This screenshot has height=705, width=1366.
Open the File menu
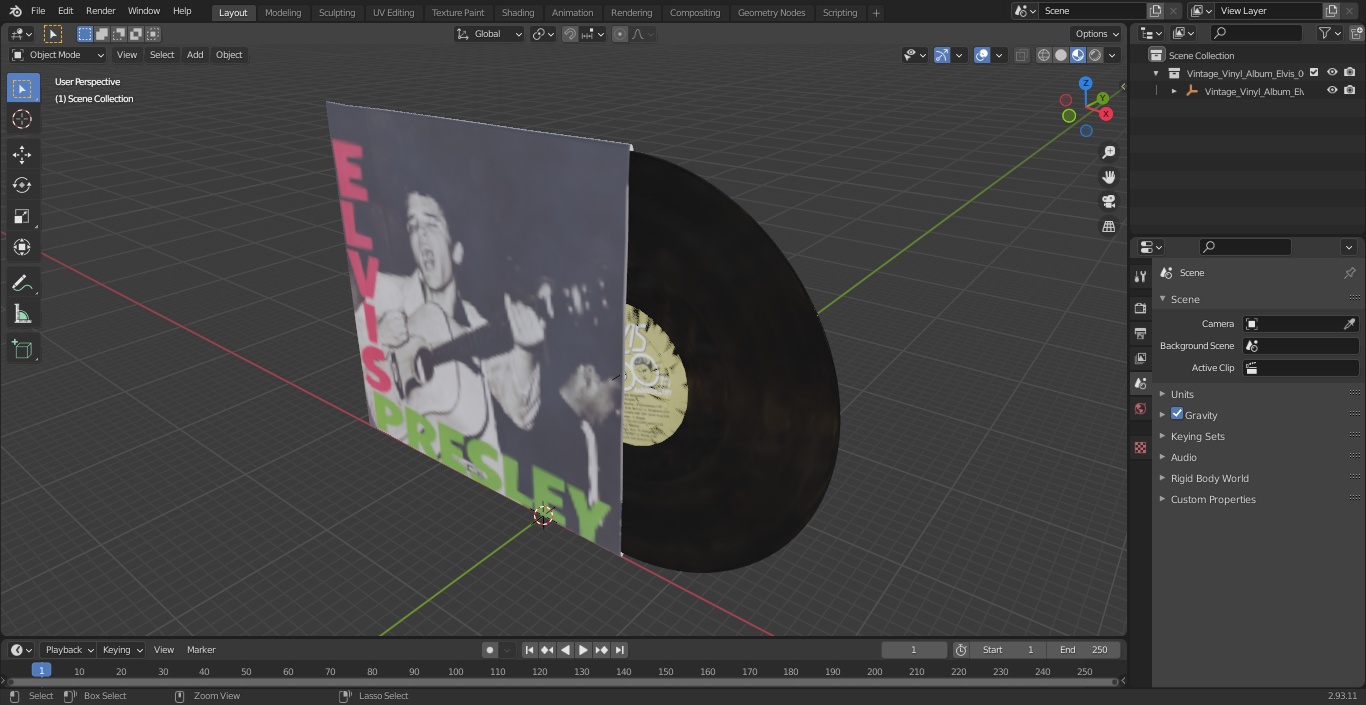pyautogui.click(x=38, y=11)
